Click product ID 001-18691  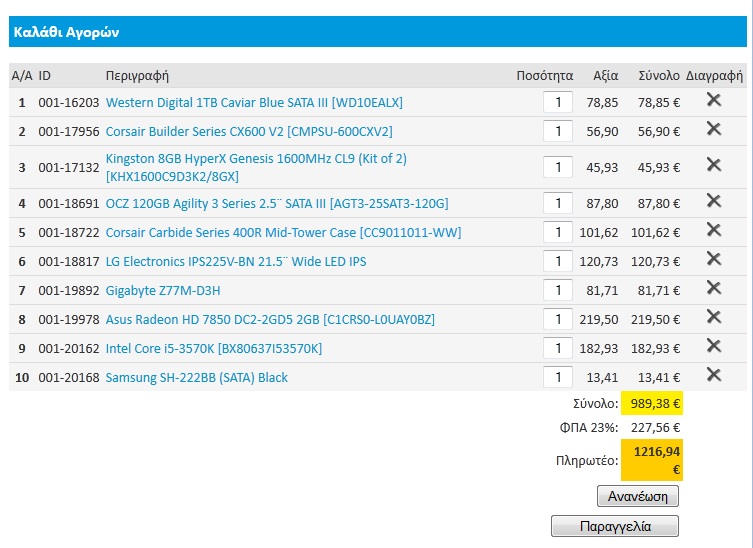pyautogui.click(x=69, y=204)
